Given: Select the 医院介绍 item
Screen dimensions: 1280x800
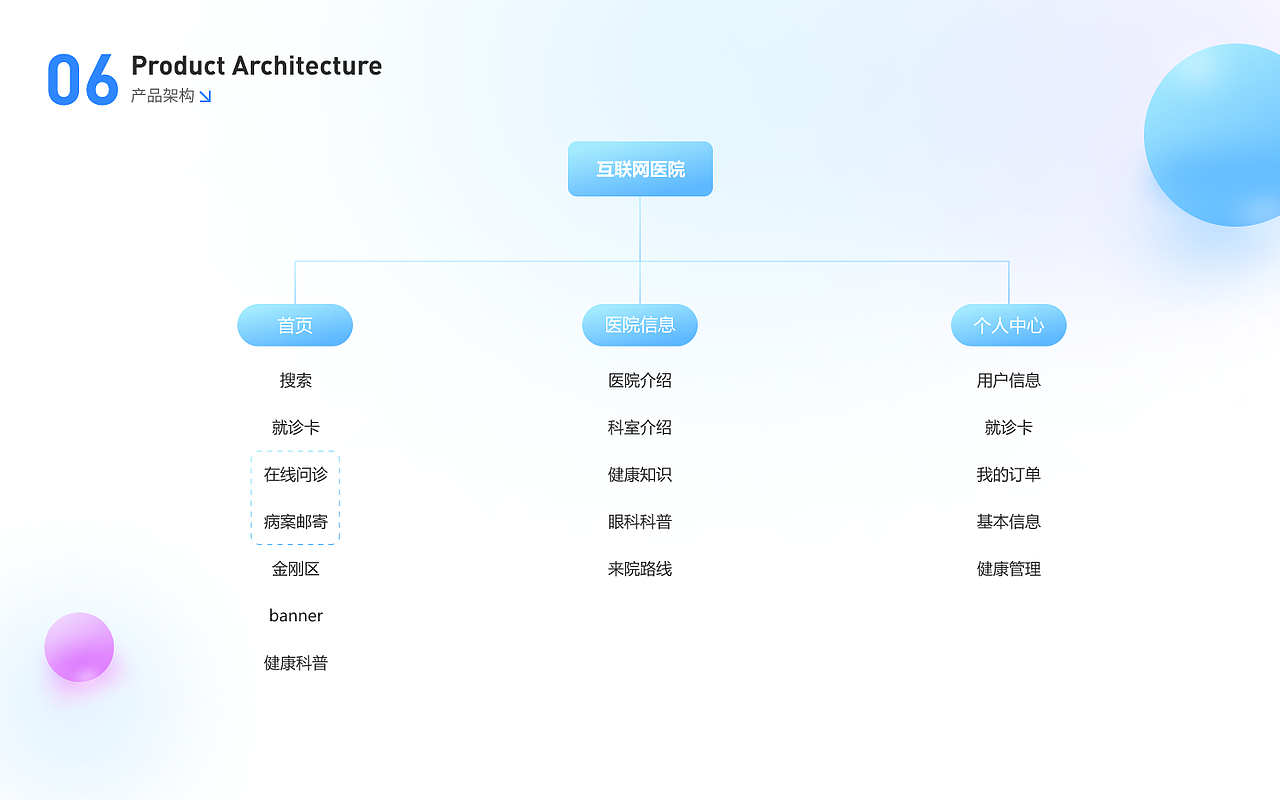Looking at the screenshot, I should click(640, 380).
